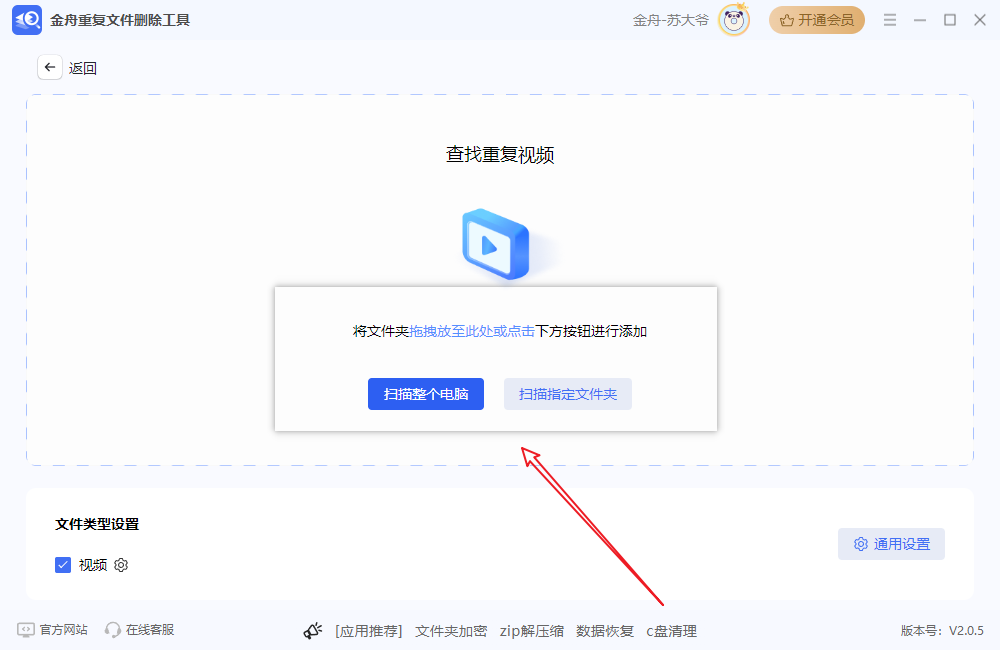The image size is (1000, 650).
Task: Click the blue video play illustration
Action: 496,244
